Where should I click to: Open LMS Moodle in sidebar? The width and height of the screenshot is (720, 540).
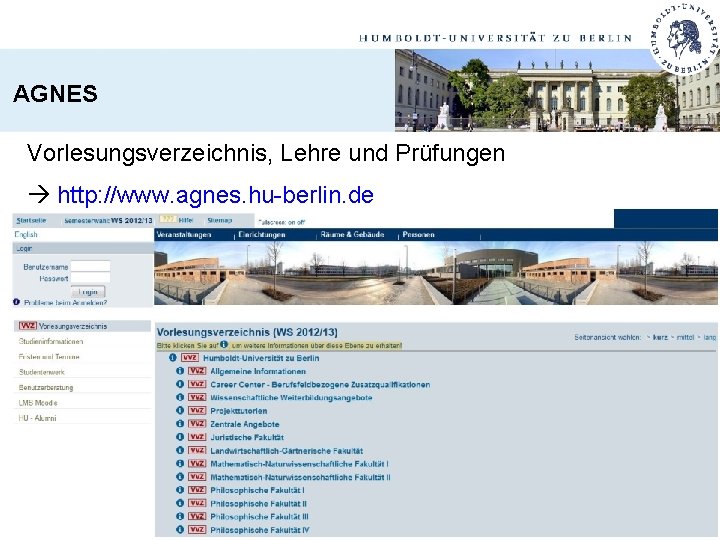pos(38,403)
